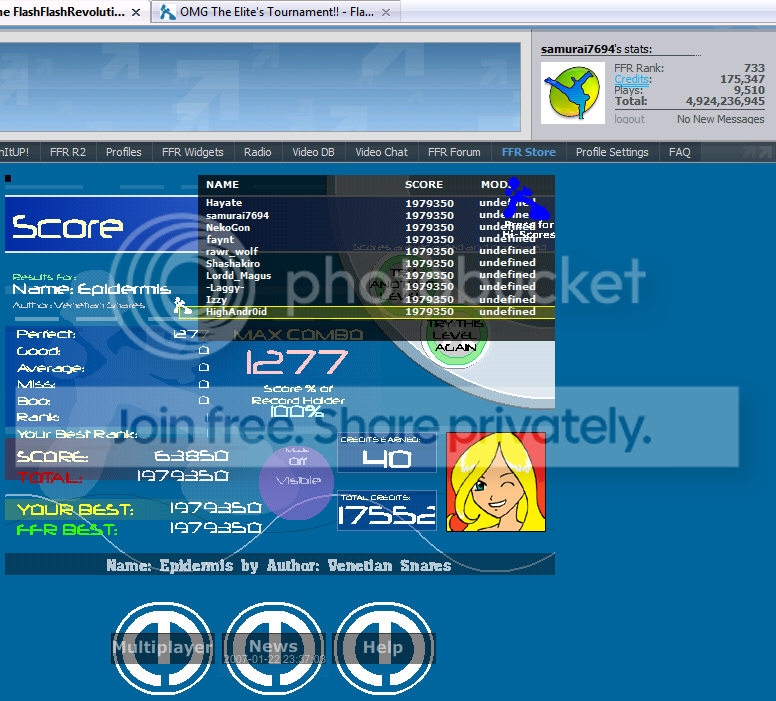
Task: Switch to the OMG The Elite's Tournament tab
Action: tap(270, 12)
